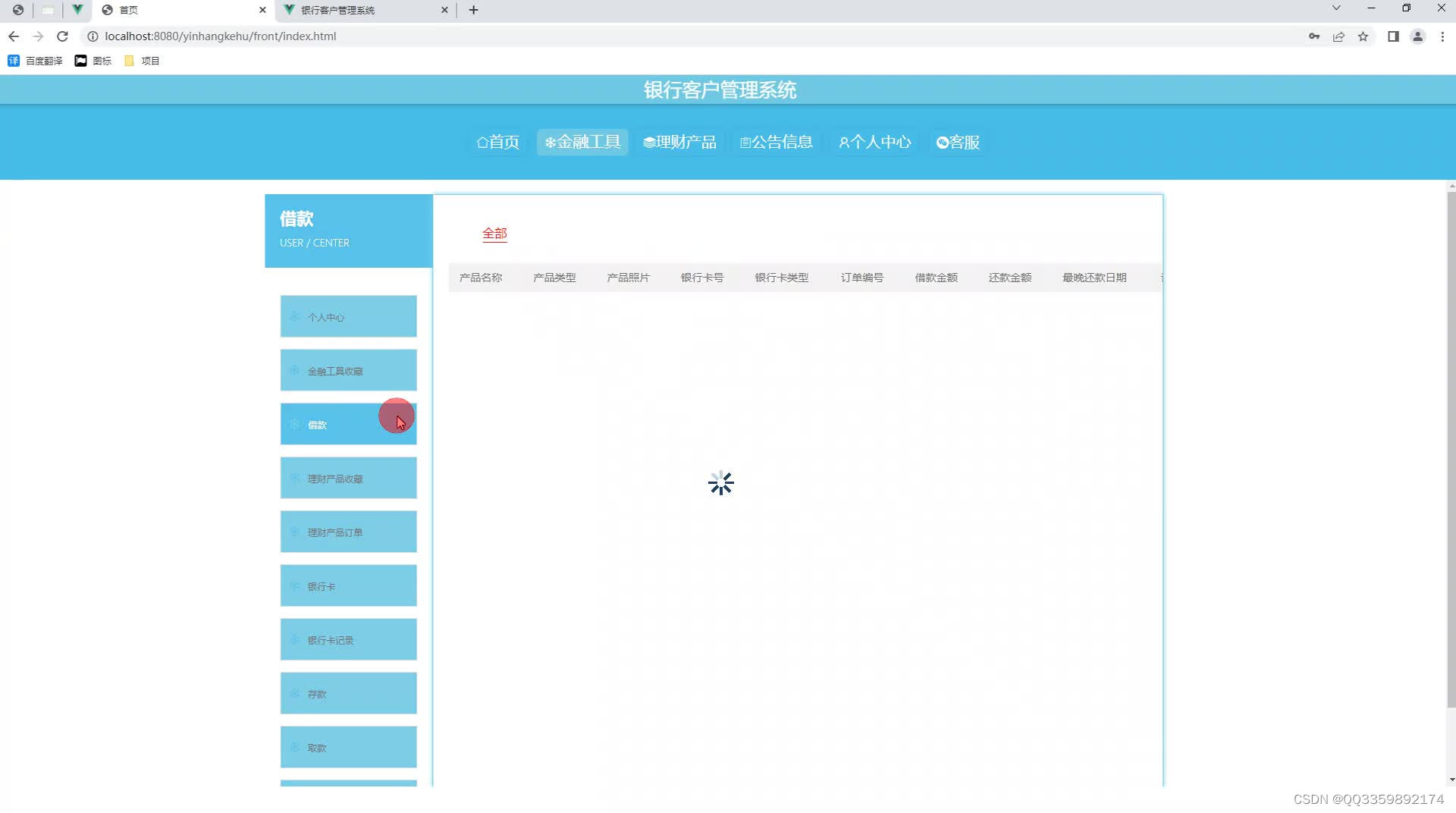Click the 还款金额 column header
Viewport: 1456px width, 813px height.
click(1010, 278)
